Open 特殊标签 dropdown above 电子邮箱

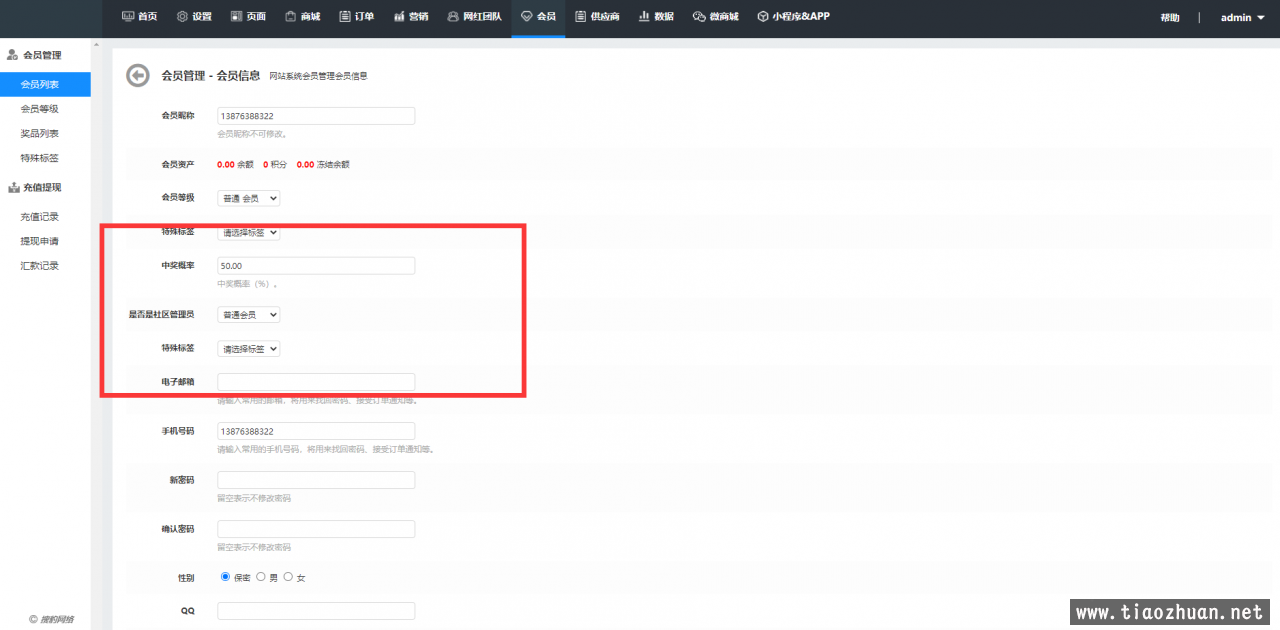coord(249,349)
